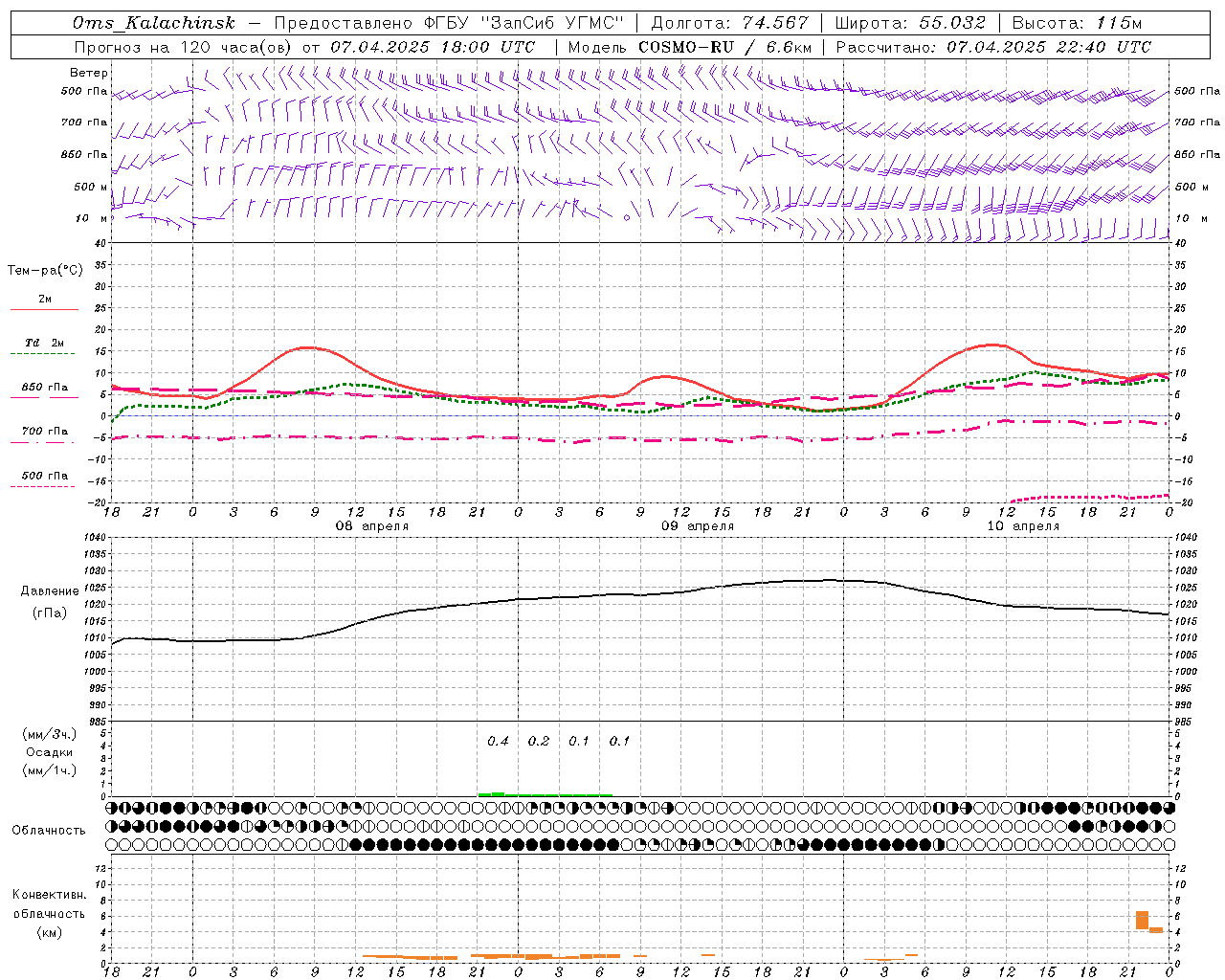Click the dotted 500 гПа temperature line

point(1091,498)
